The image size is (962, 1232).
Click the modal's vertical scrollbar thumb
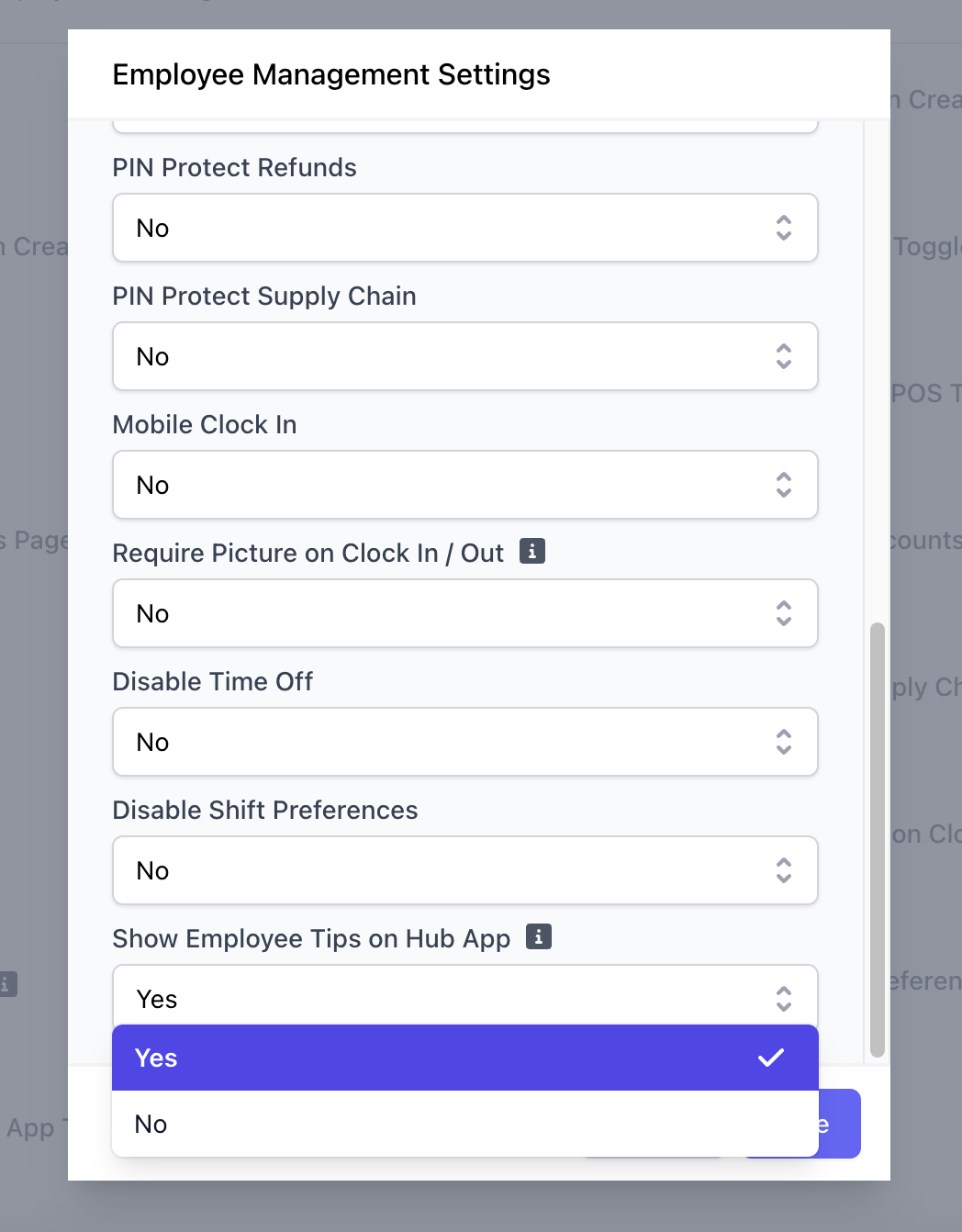coord(877,839)
